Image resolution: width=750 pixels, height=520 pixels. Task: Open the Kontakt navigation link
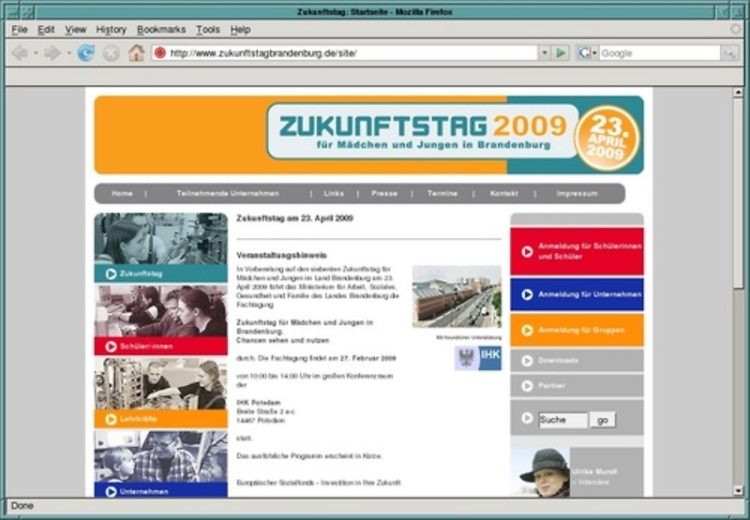pos(504,193)
